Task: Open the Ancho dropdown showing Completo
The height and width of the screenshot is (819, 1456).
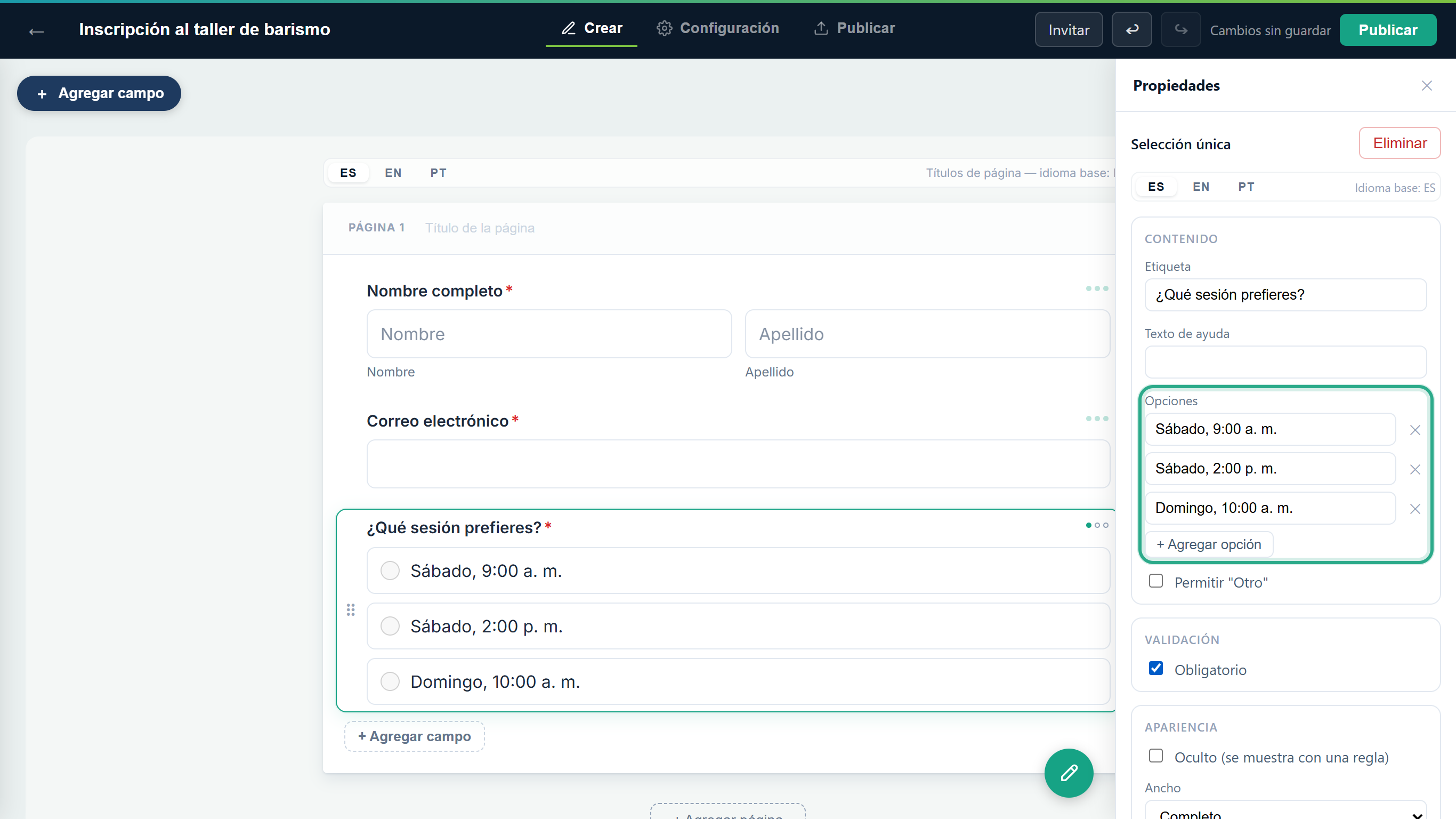Action: (x=1285, y=810)
